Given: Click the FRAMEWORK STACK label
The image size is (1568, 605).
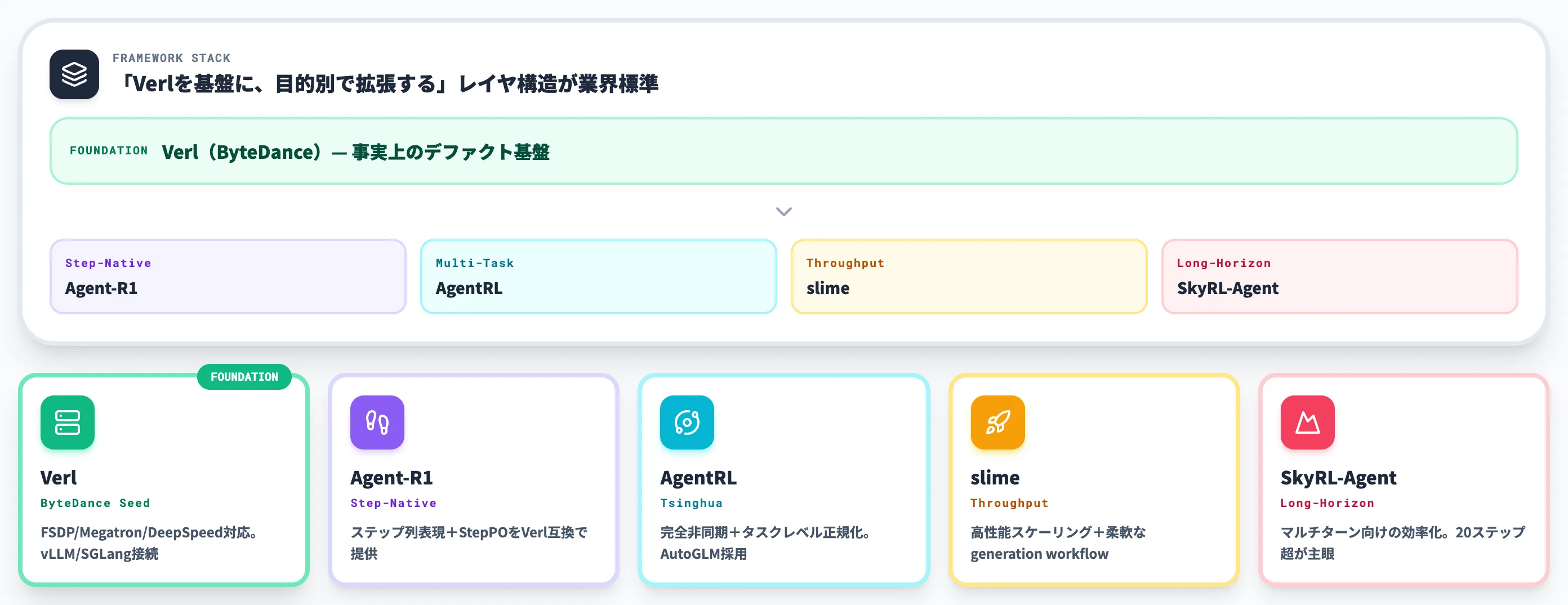Looking at the screenshot, I should [172, 58].
